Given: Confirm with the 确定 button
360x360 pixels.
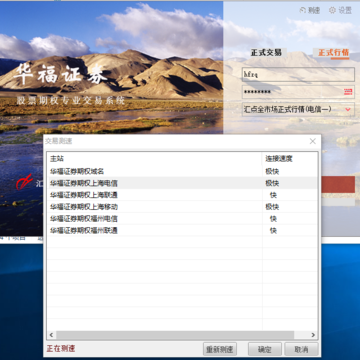Looking at the screenshot, I should click(x=265, y=349).
